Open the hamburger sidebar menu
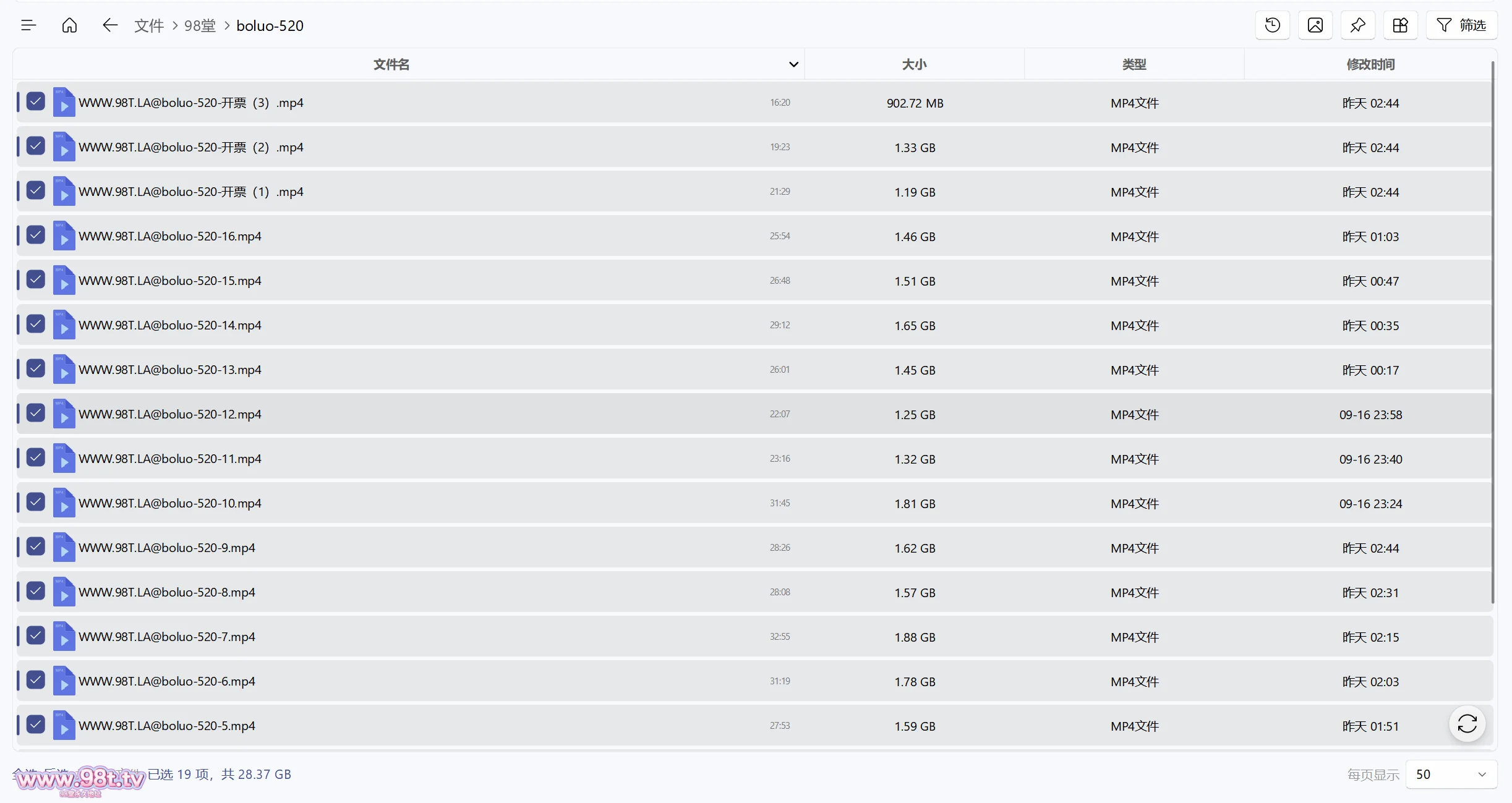1512x803 pixels. click(28, 25)
